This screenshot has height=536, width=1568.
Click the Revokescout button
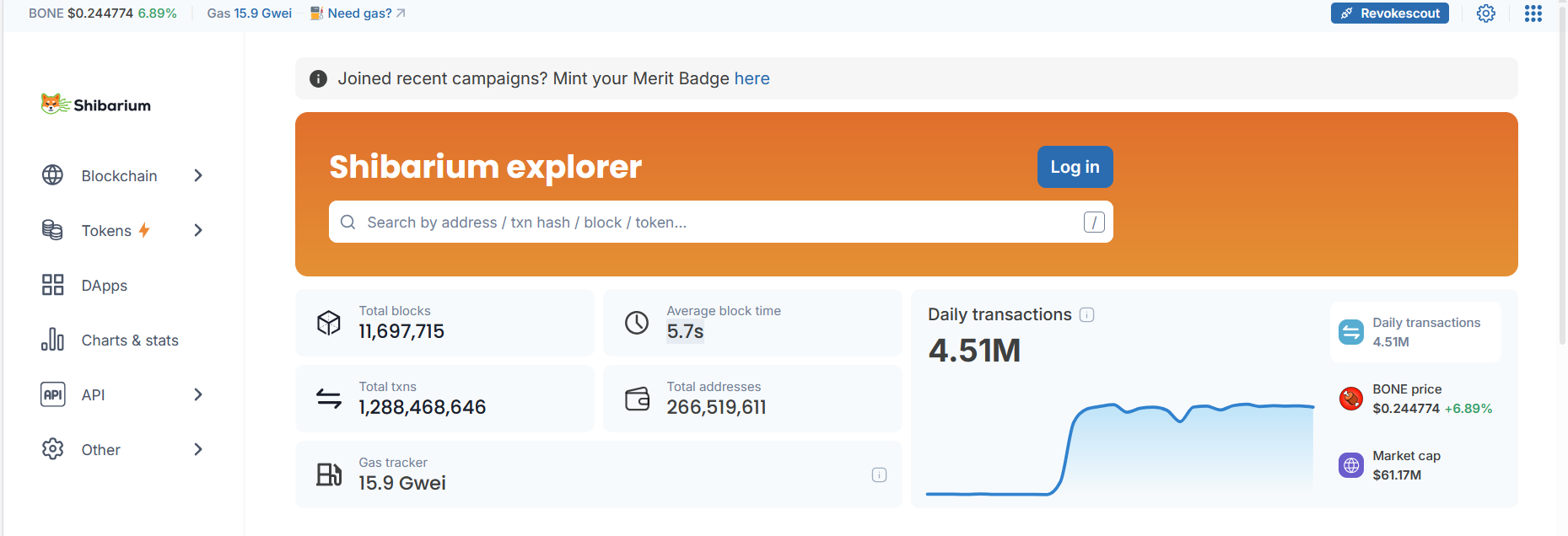click(1390, 13)
